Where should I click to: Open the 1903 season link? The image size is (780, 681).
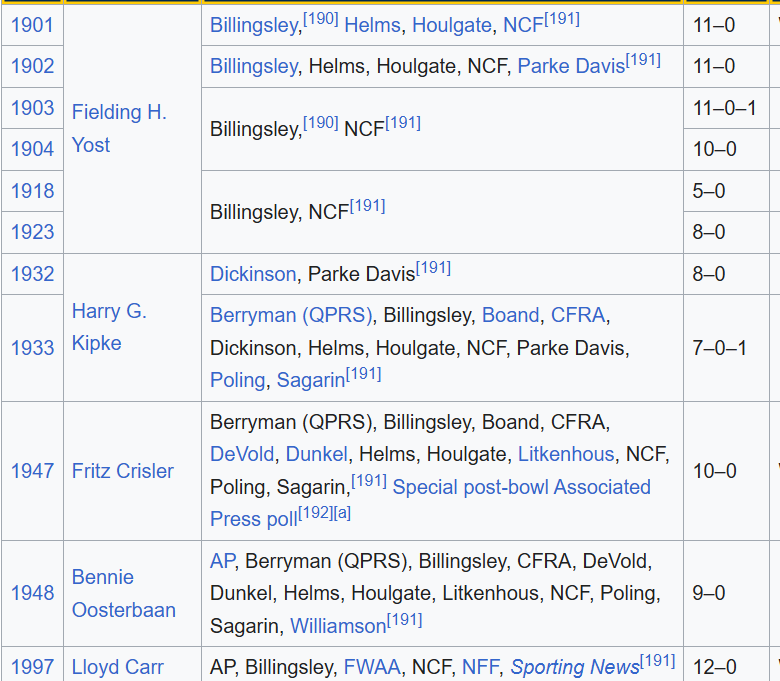click(x=32, y=108)
